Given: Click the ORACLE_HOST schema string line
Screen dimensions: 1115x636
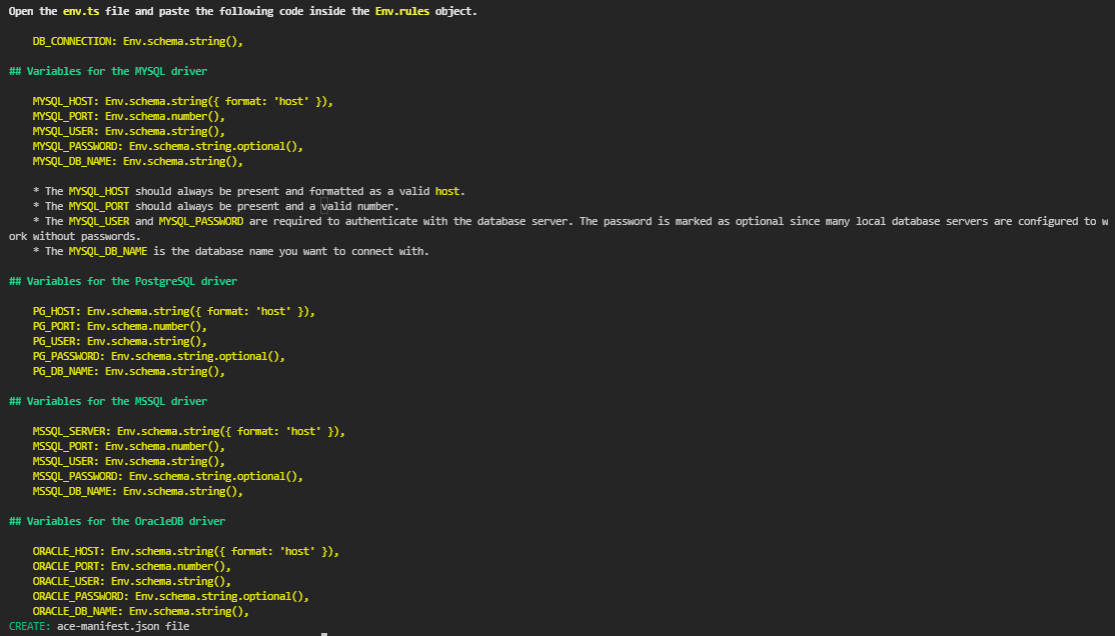Looking at the screenshot, I should tap(186, 551).
